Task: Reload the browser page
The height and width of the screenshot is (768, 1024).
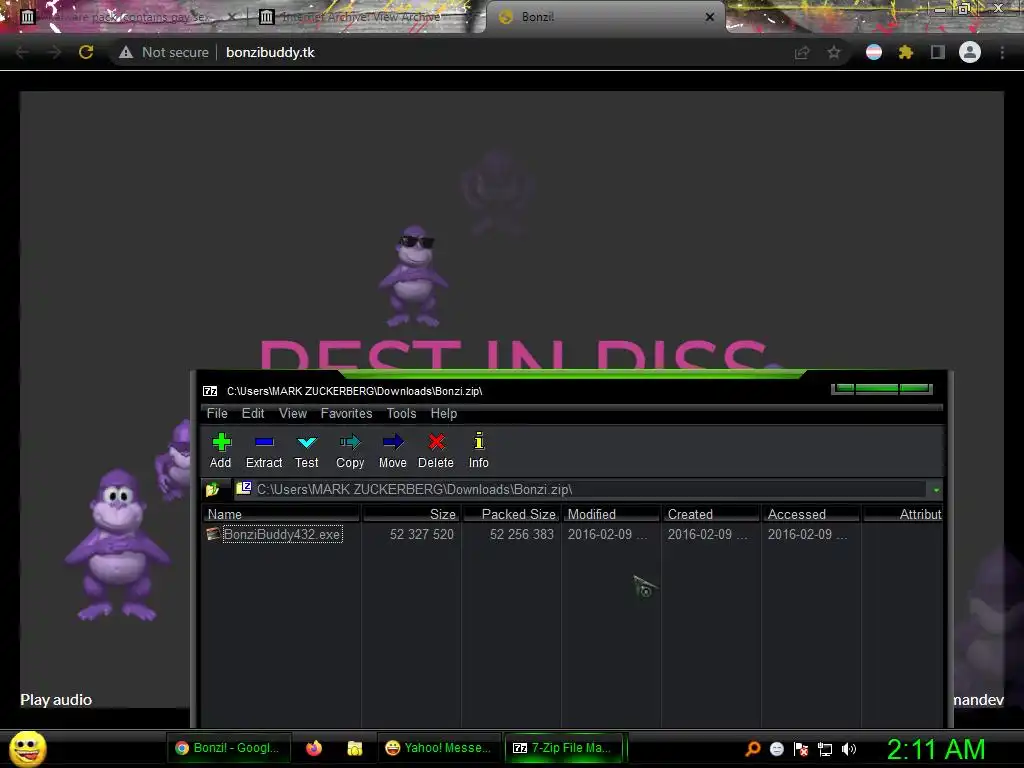Action: [x=86, y=52]
